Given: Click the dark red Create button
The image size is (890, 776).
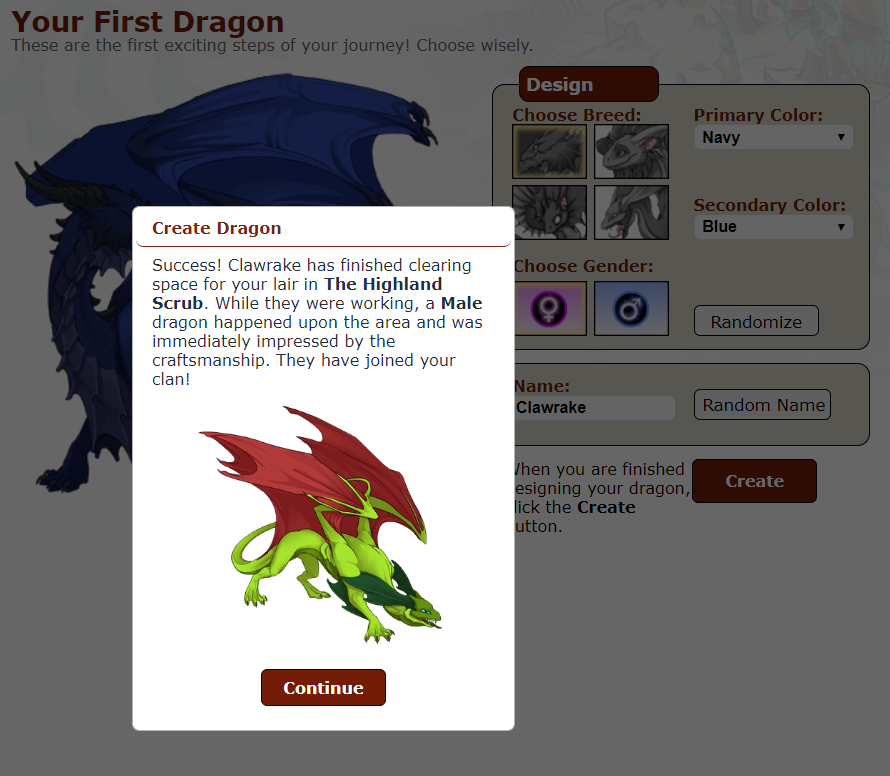Looking at the screenshot, I should click(x=754, y=481).
